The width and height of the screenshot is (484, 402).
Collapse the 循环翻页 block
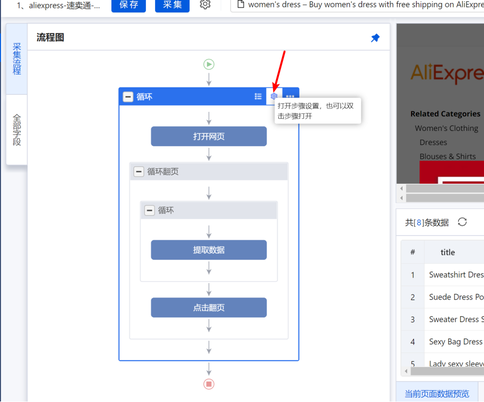click(139, 172)
